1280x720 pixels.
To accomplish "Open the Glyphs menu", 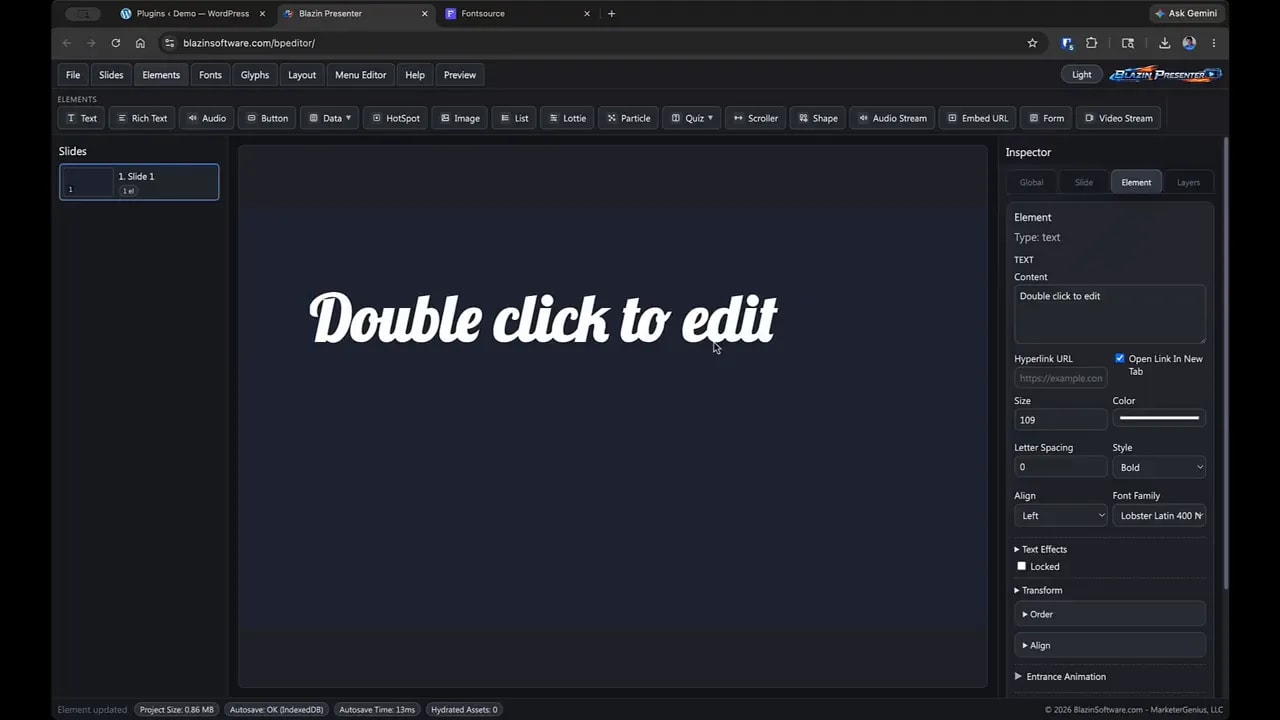I will [x=255, y=75].
